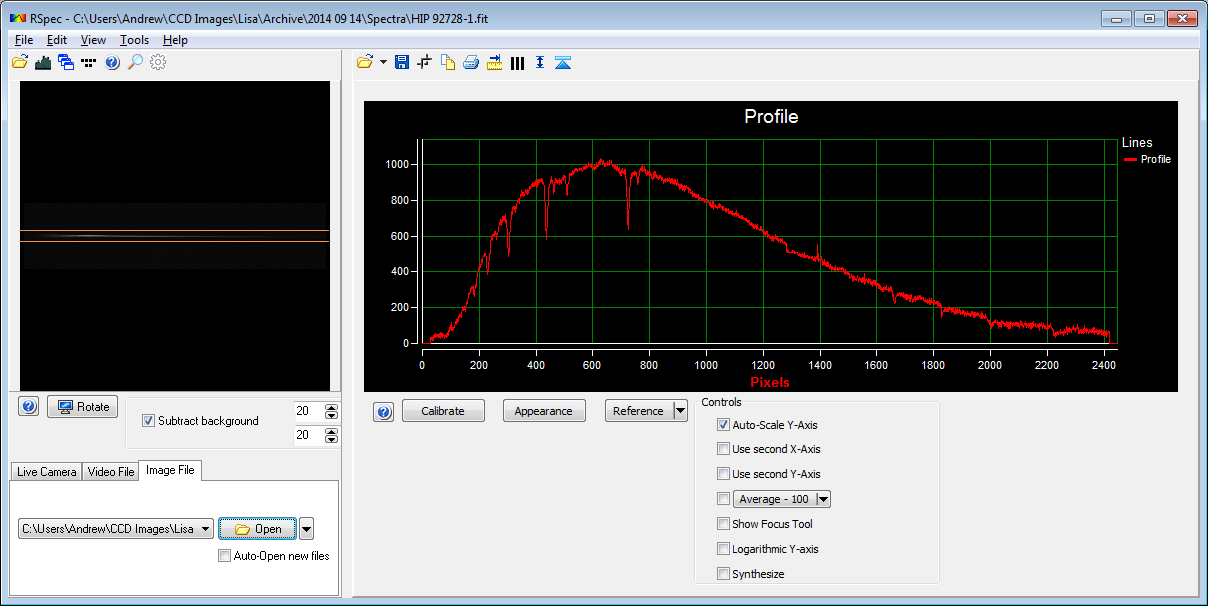Disable the Auto-Scale Y-Axis checkbox
The image size is (1208, 606).
pyautogui.click(x=723, y=425)
